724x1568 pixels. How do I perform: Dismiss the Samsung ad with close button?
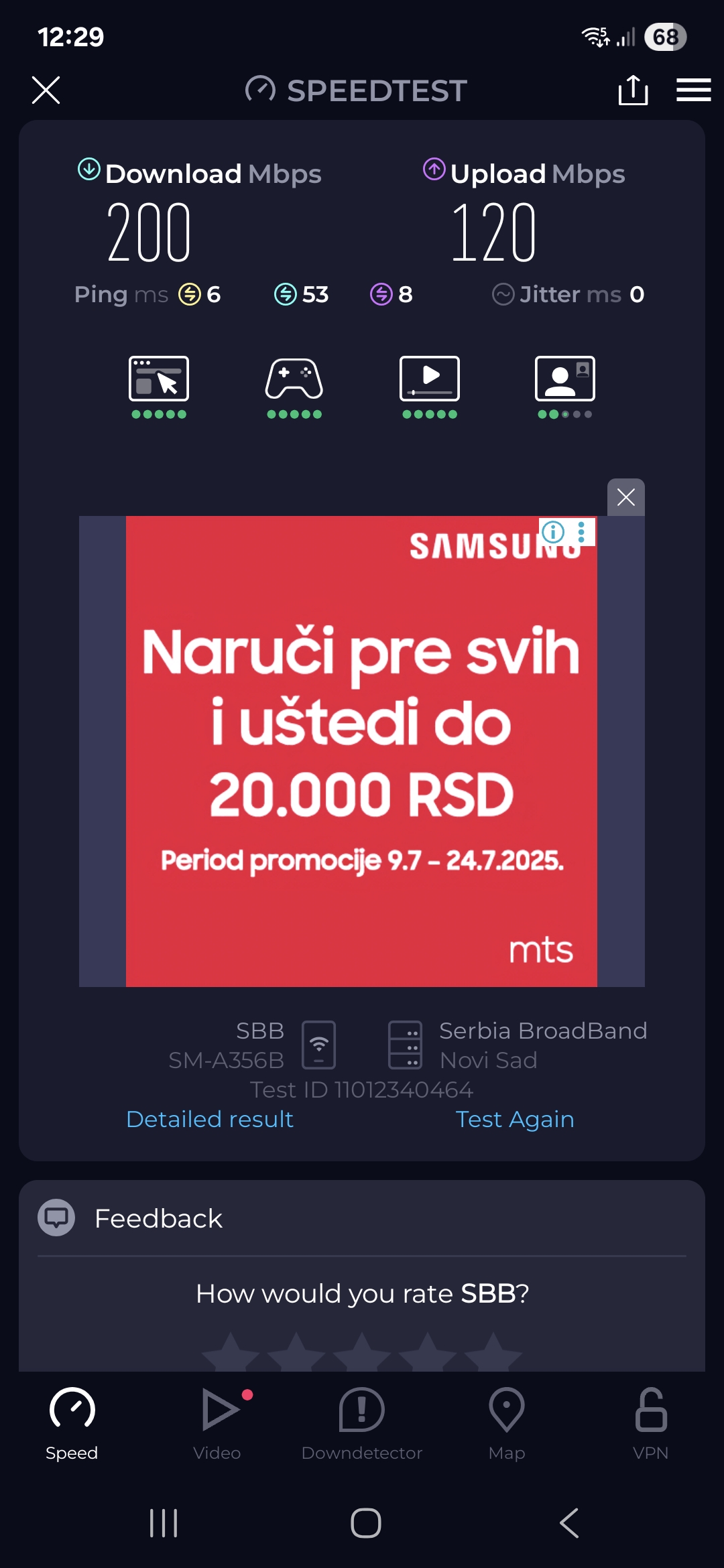[626, 497]
